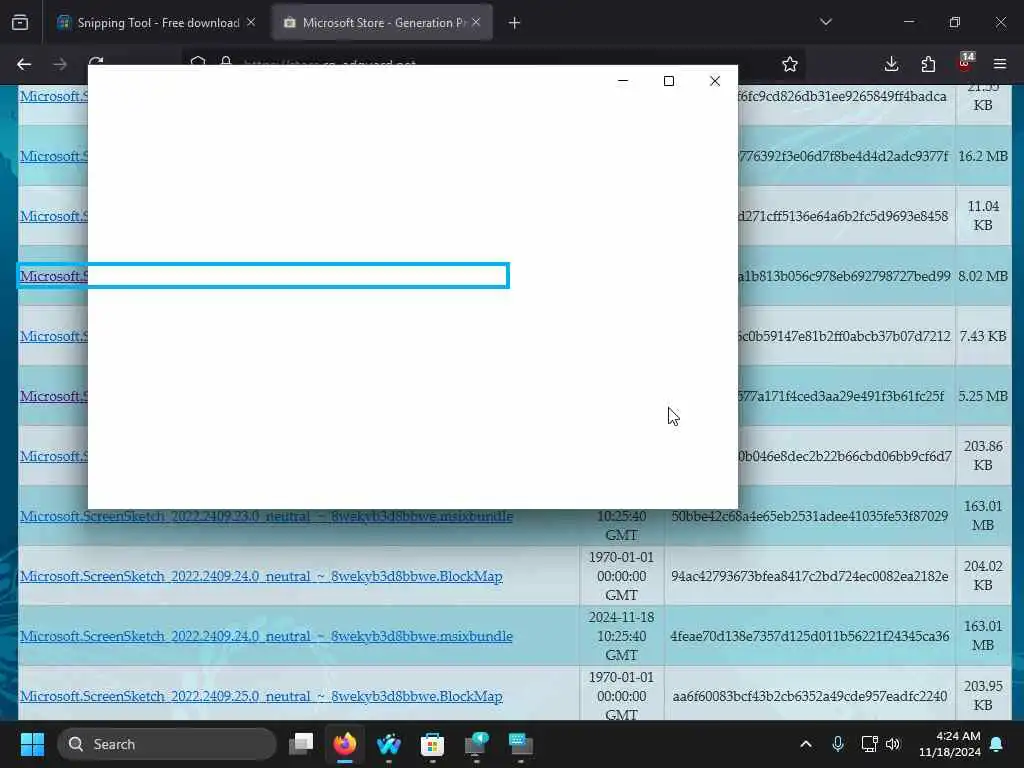Open a new browser tab
Viewport: 1024px width, 768px height.
(x=515, y=23)
